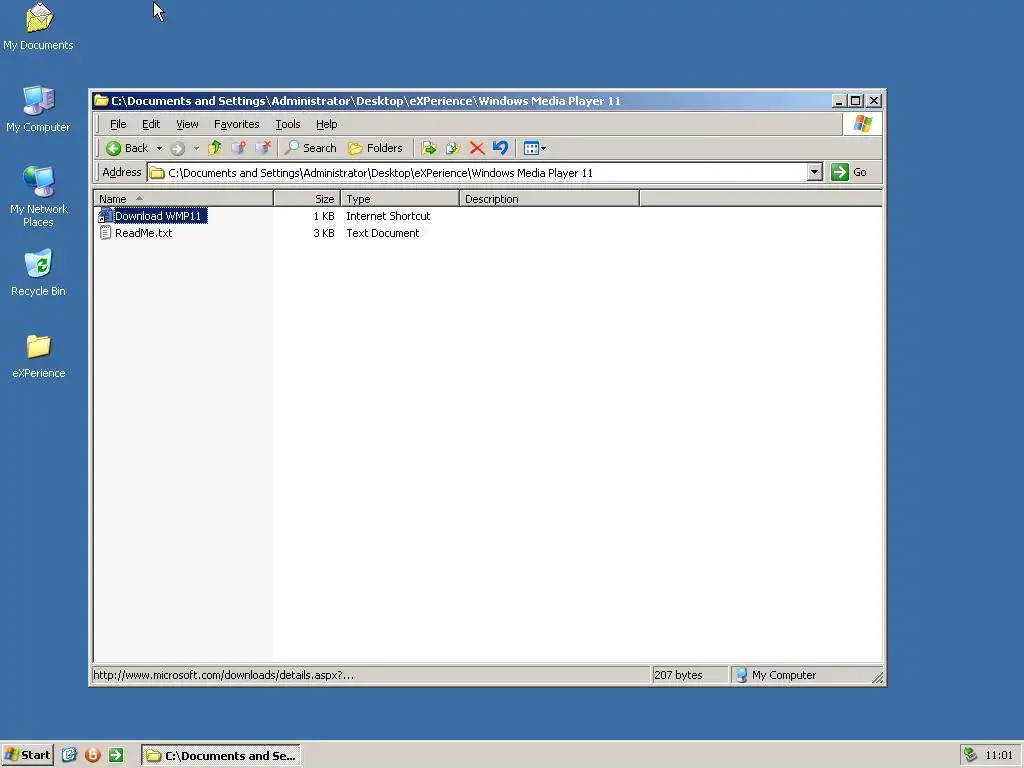Click the Disconnect Network Drive icon

point(263,148)
